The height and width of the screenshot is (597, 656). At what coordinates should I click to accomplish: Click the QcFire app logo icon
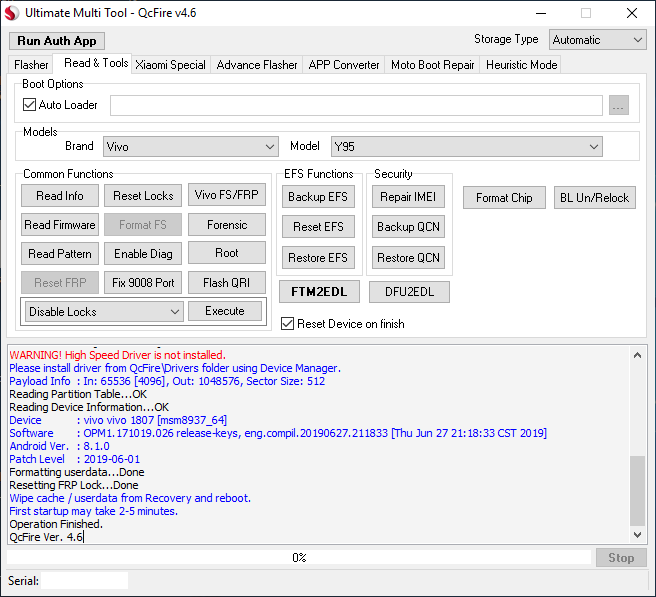click(x=12, y=13)
